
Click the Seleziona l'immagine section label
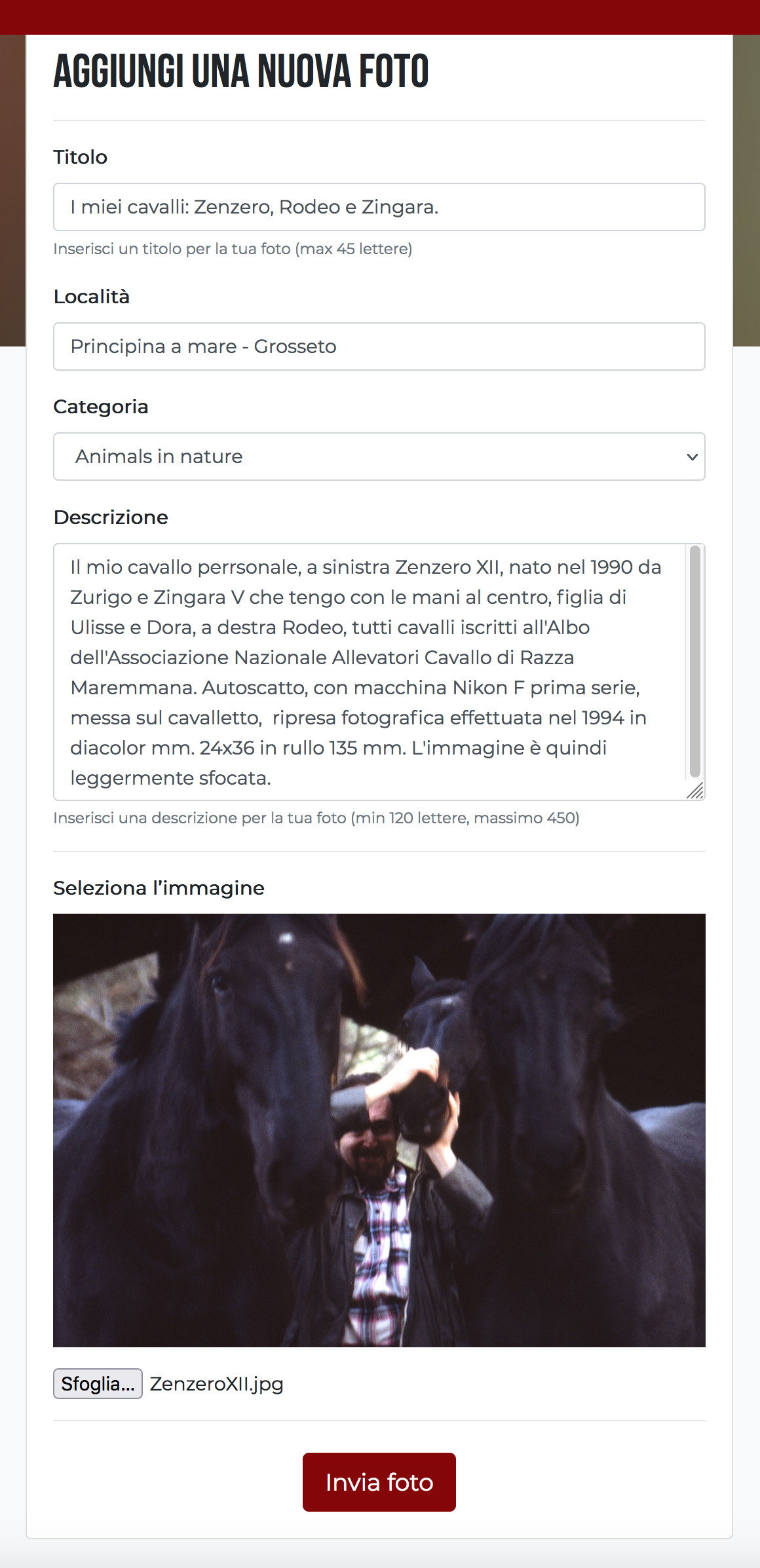coord(159,888)
